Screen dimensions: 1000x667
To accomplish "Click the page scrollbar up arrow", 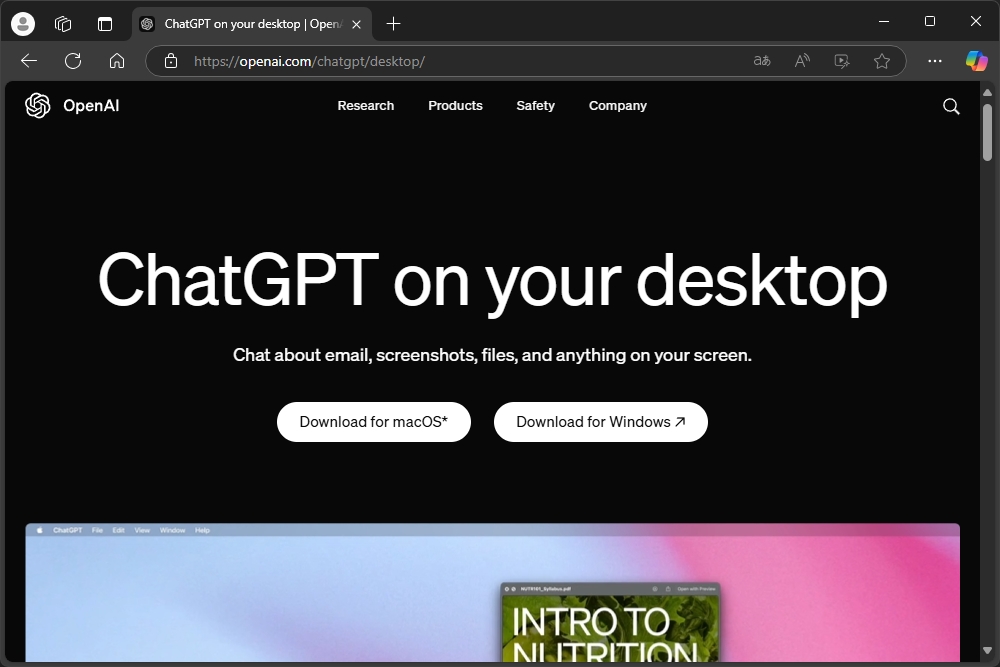I will coord(987,93).
